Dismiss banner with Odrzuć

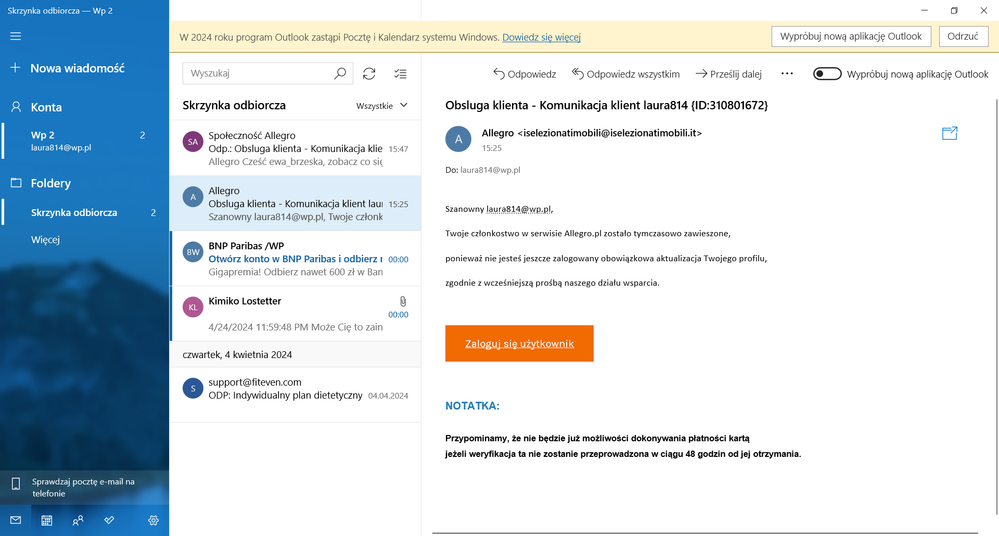click(963, 36)
